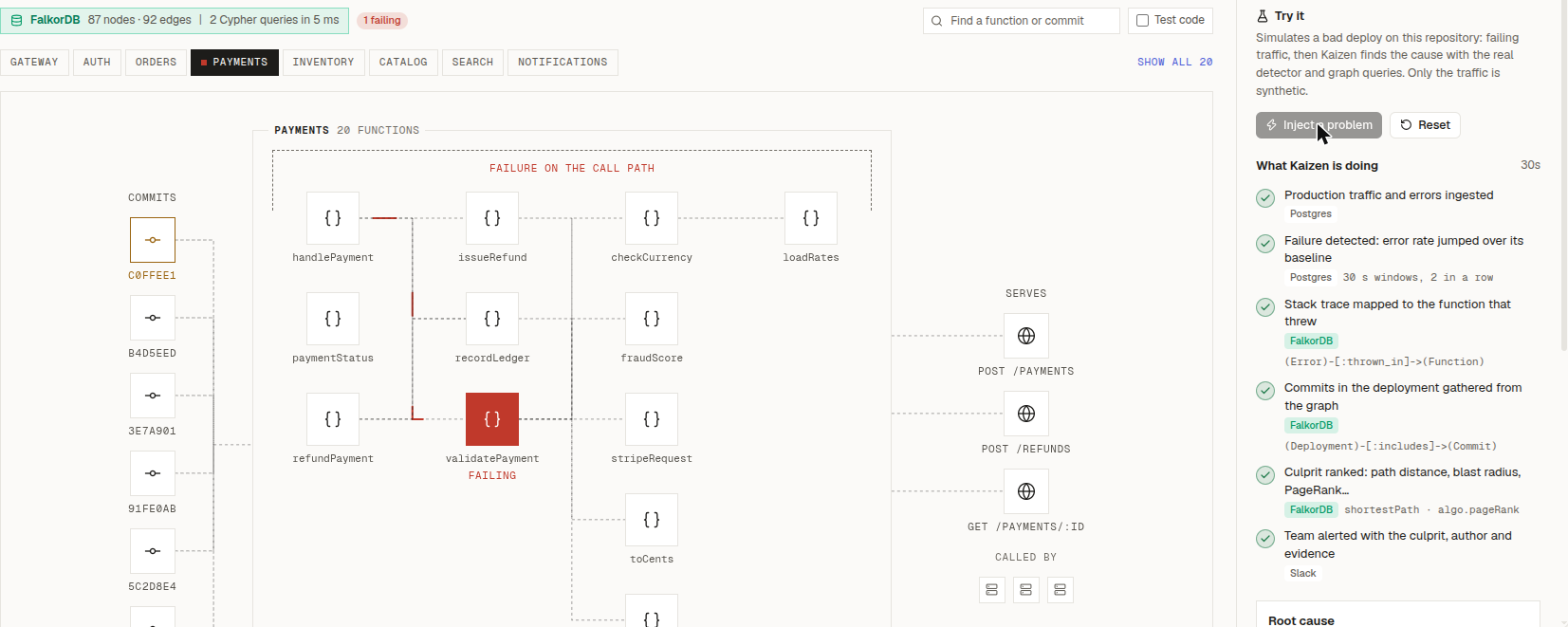Select the toCents function node
This screenshot has height=627, width=1568.
tap(651, 520)
